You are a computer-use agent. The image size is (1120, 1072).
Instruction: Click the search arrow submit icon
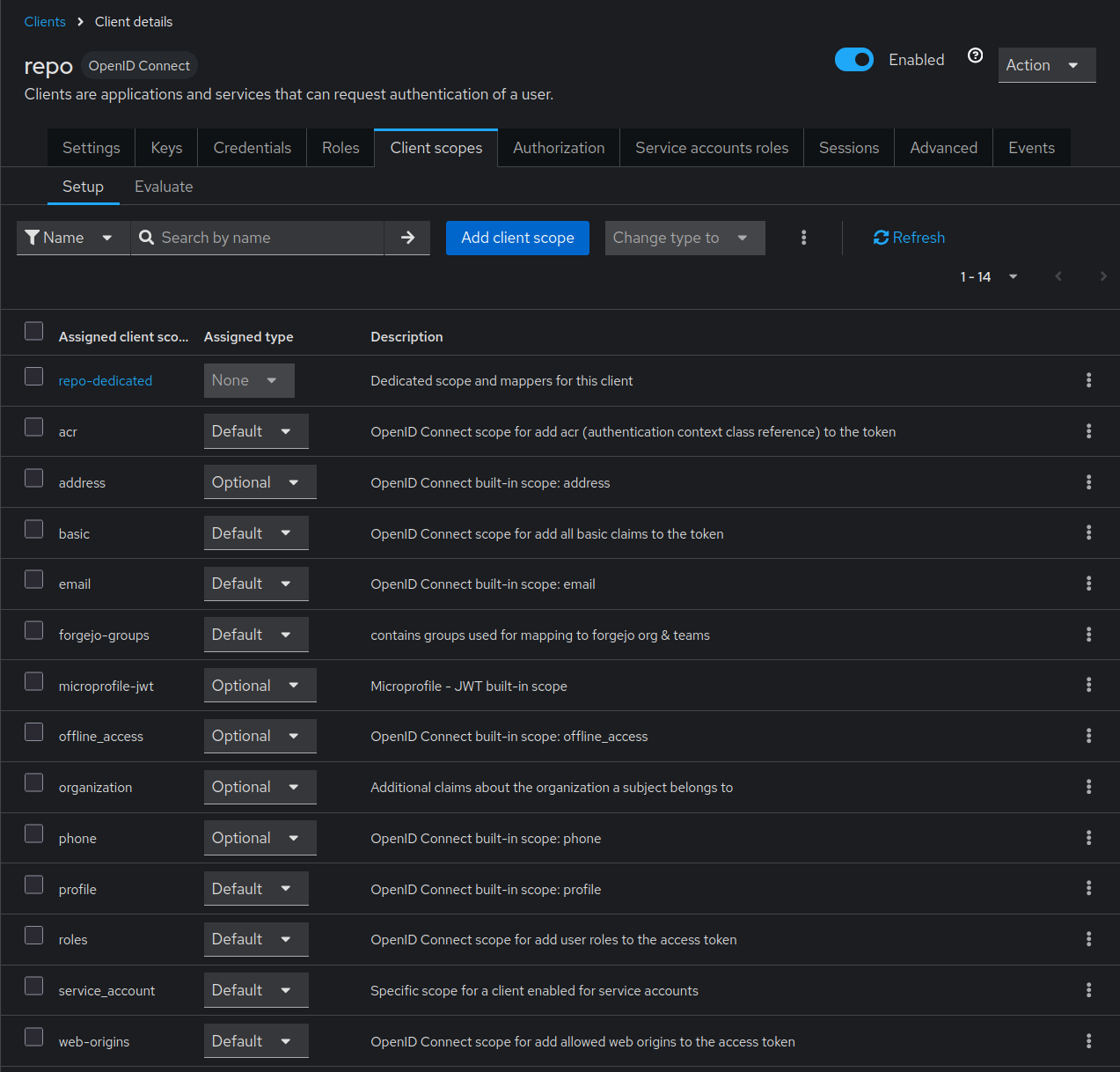(x=407, y=238)
